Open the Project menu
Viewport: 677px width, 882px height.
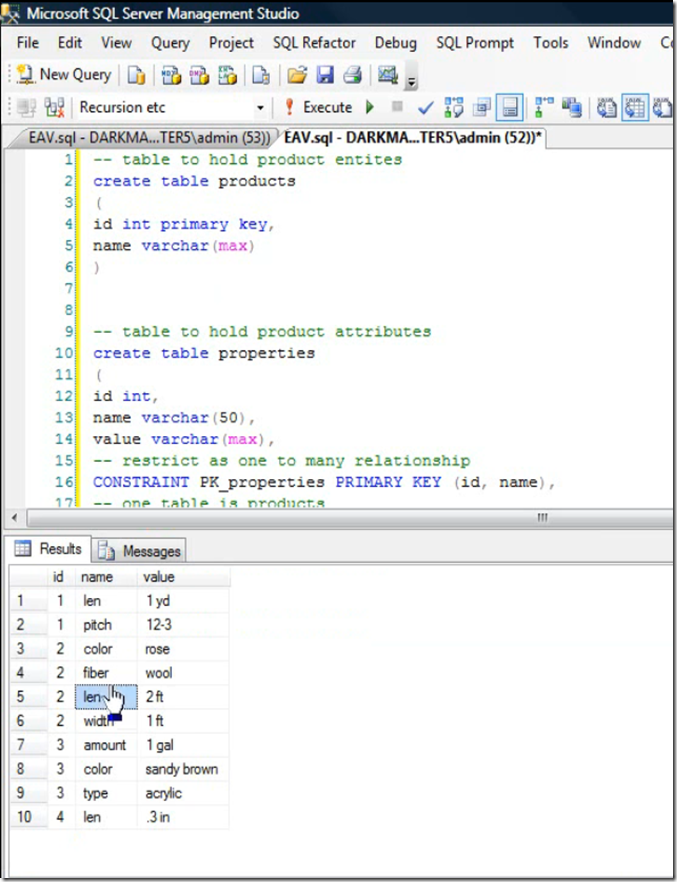pos(231,43)
